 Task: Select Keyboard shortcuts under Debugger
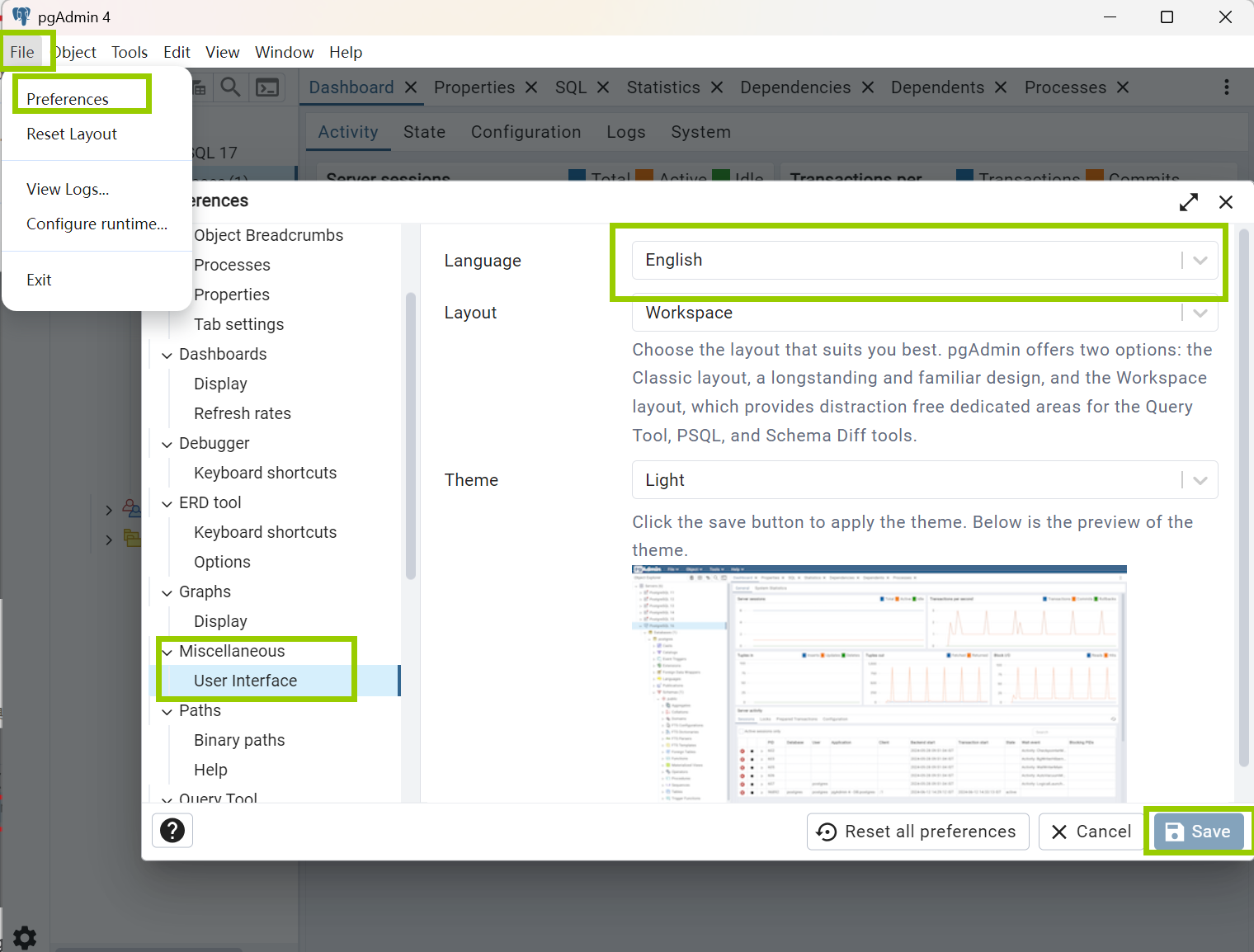click(265, 473)
